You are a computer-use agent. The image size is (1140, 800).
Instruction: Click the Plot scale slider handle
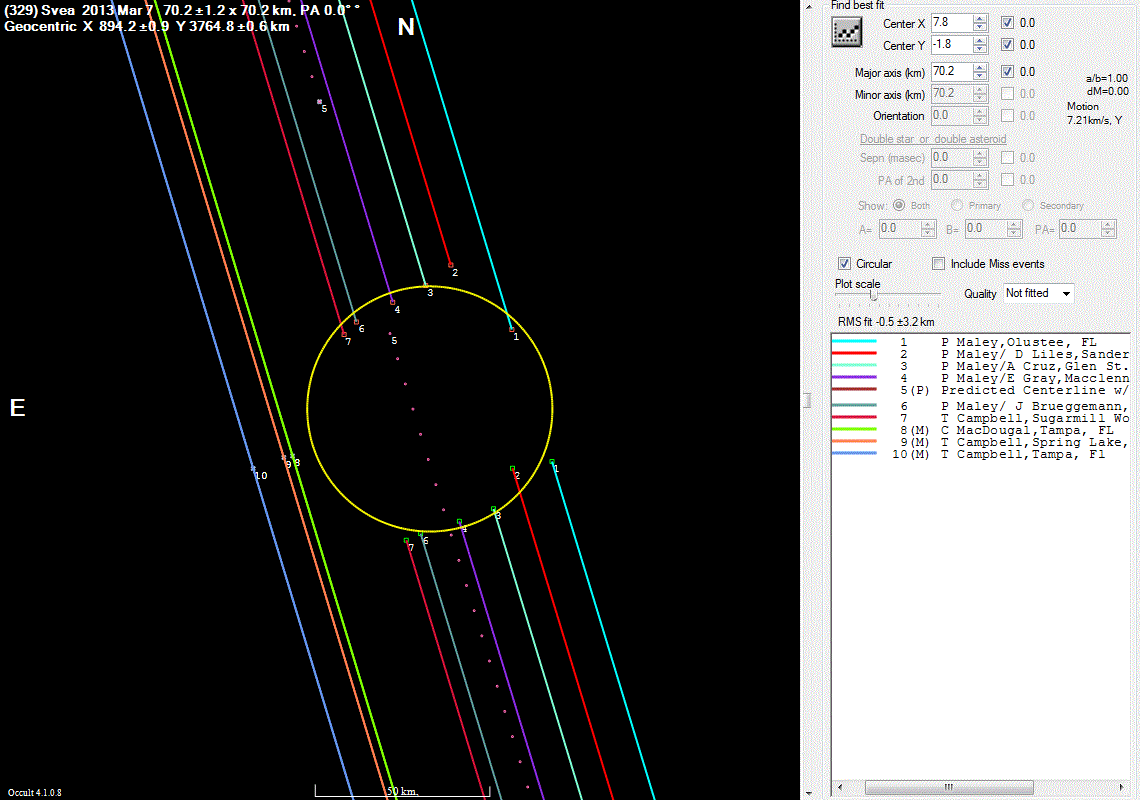(874, 295)
